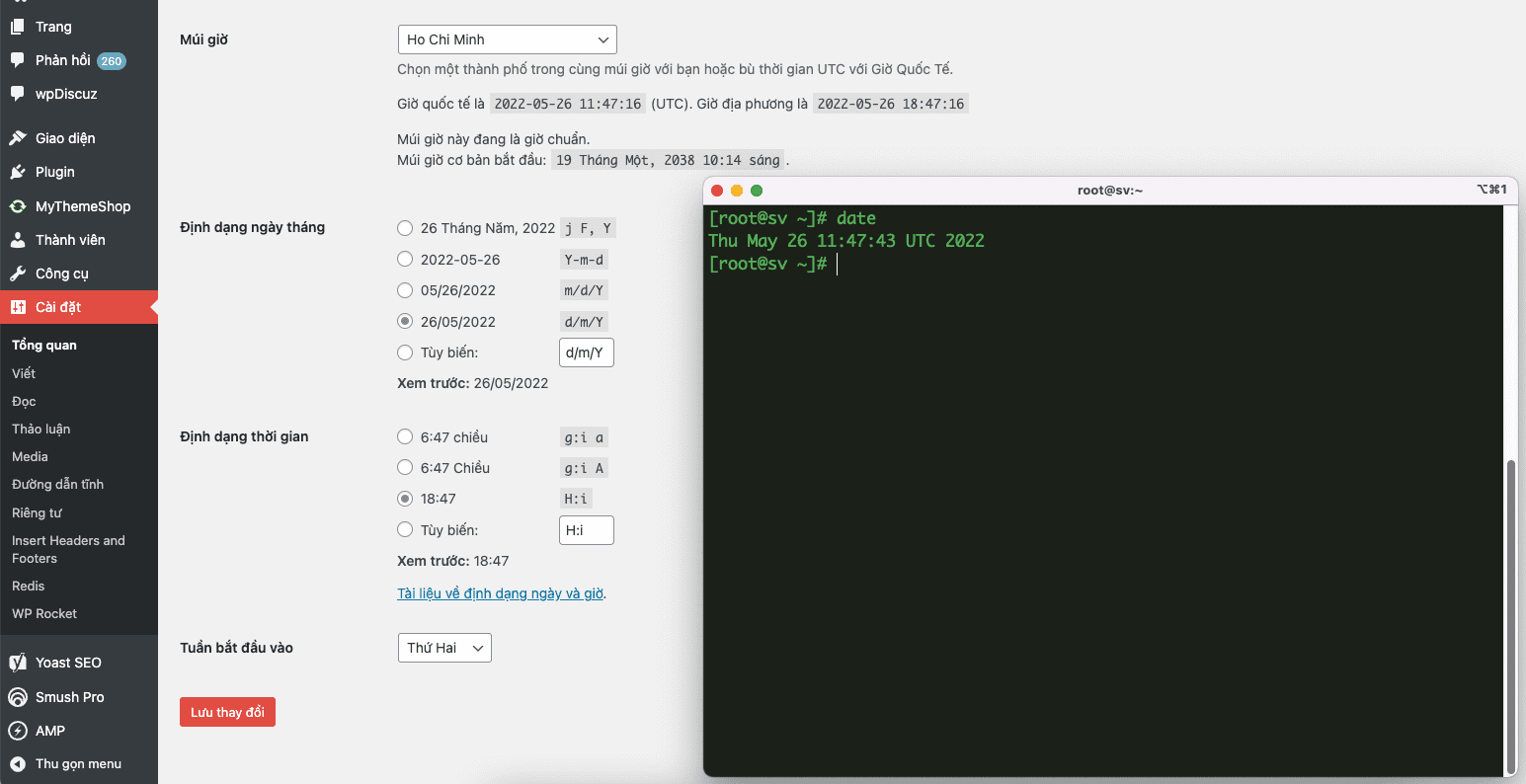1526x784 pixels.
Task: Open Tài liệu về định dạng ngày và giờ link
Action: pyautogui.click(x=500, y=593)
